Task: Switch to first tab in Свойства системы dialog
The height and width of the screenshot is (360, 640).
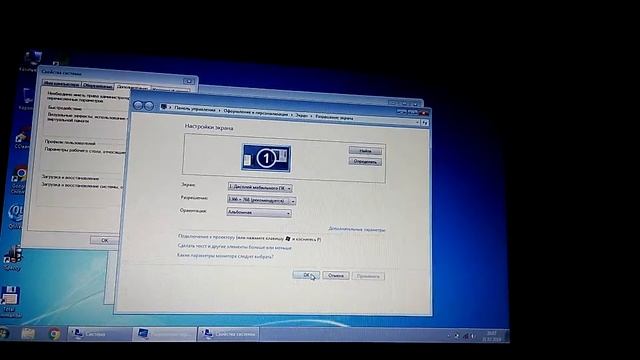Action: click(x=61, y=84)
